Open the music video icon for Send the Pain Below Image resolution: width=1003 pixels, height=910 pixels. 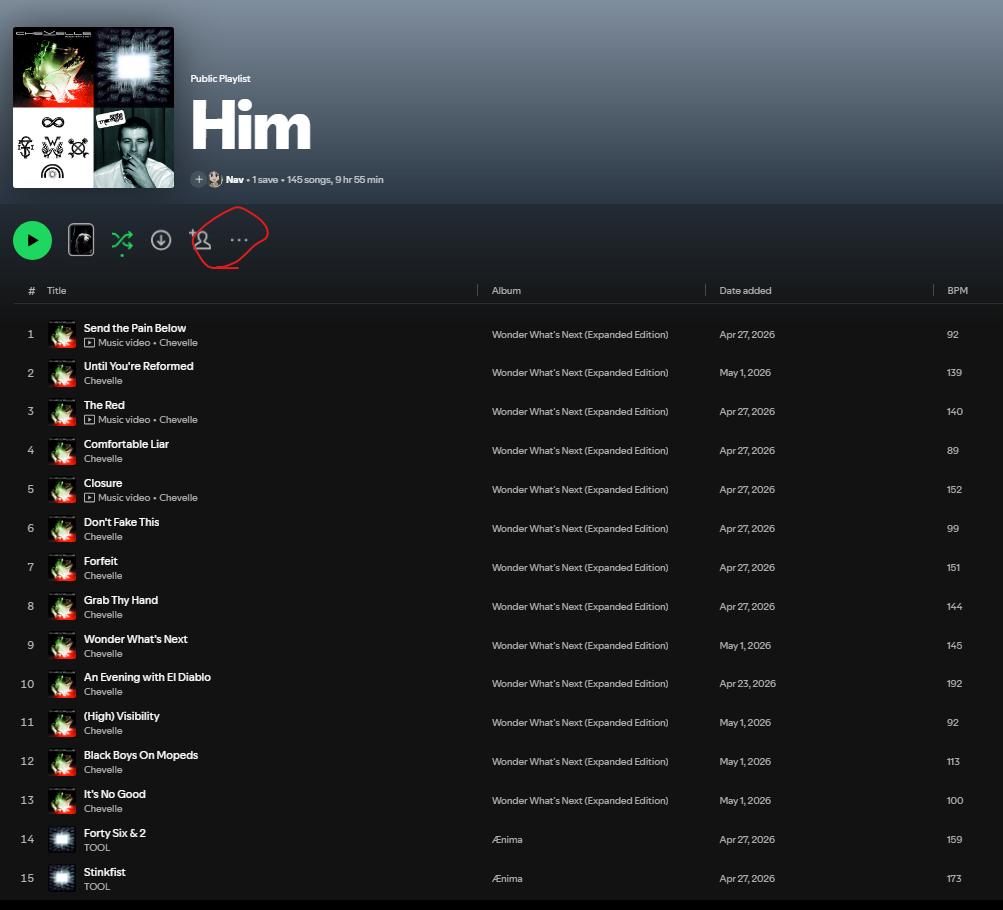click(x=90, y=343)
